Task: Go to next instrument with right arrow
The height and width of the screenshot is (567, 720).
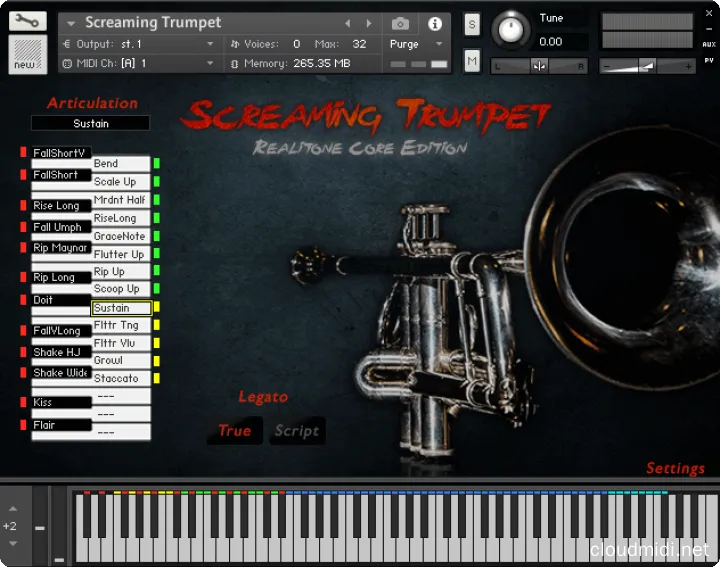Action: point(369,23)
